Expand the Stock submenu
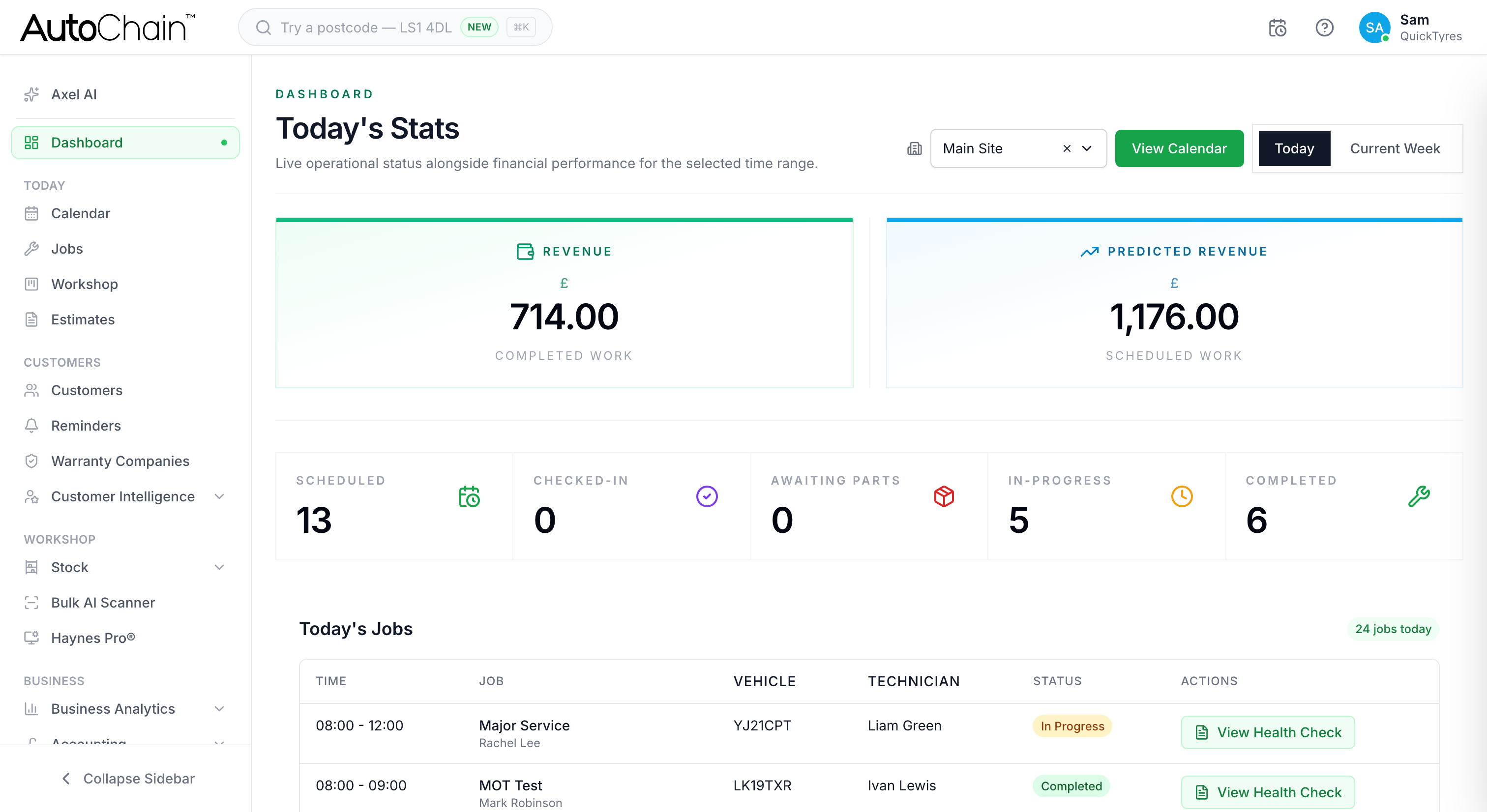 pos(219,567)
